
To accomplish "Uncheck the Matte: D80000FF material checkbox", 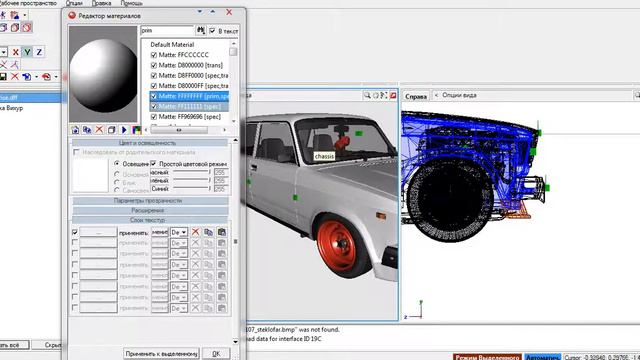I will point(154,86).
